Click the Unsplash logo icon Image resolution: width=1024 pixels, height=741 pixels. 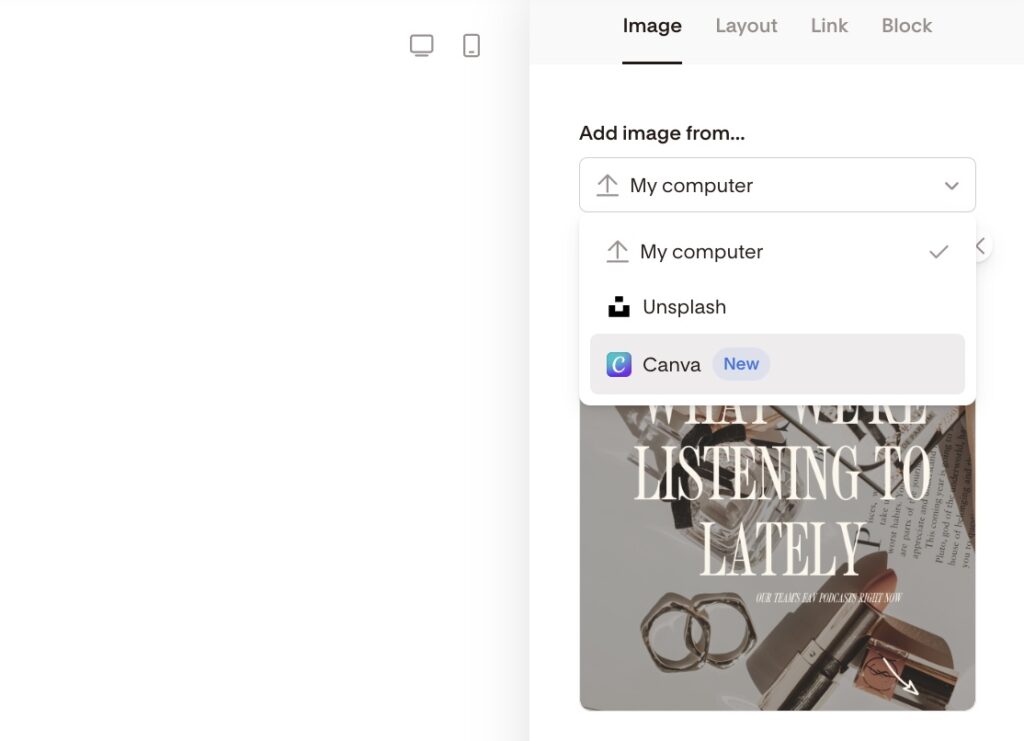[x=619, y=307]
